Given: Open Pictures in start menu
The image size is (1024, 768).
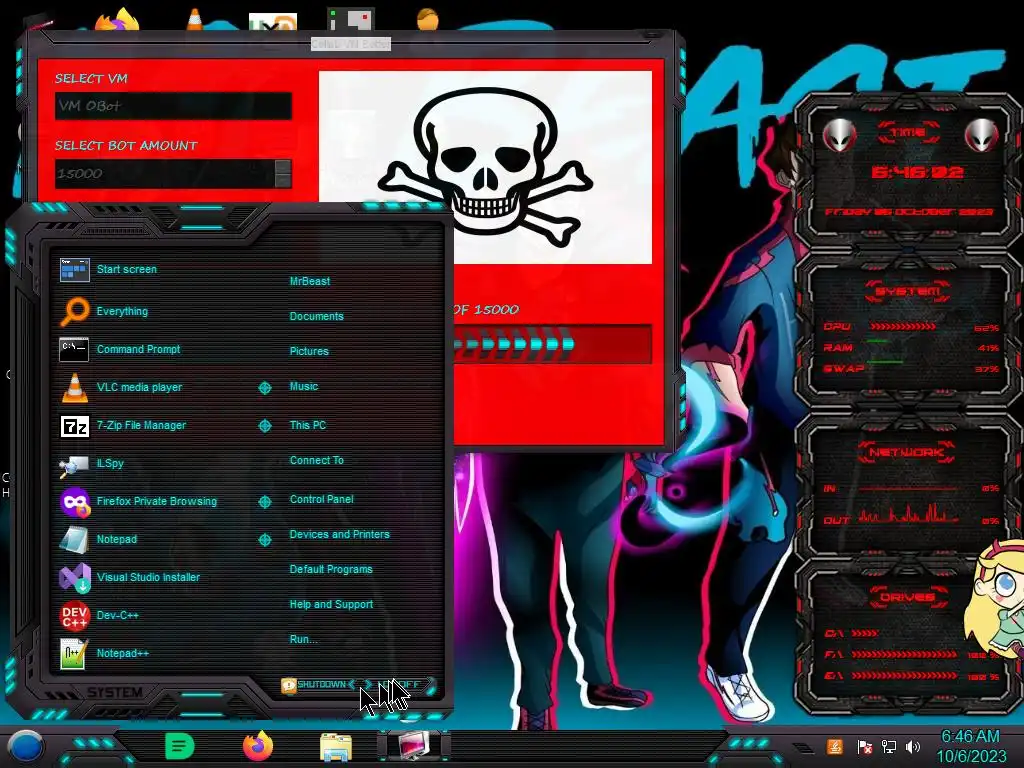Looking at the screenshot, I should click(309, 351).
